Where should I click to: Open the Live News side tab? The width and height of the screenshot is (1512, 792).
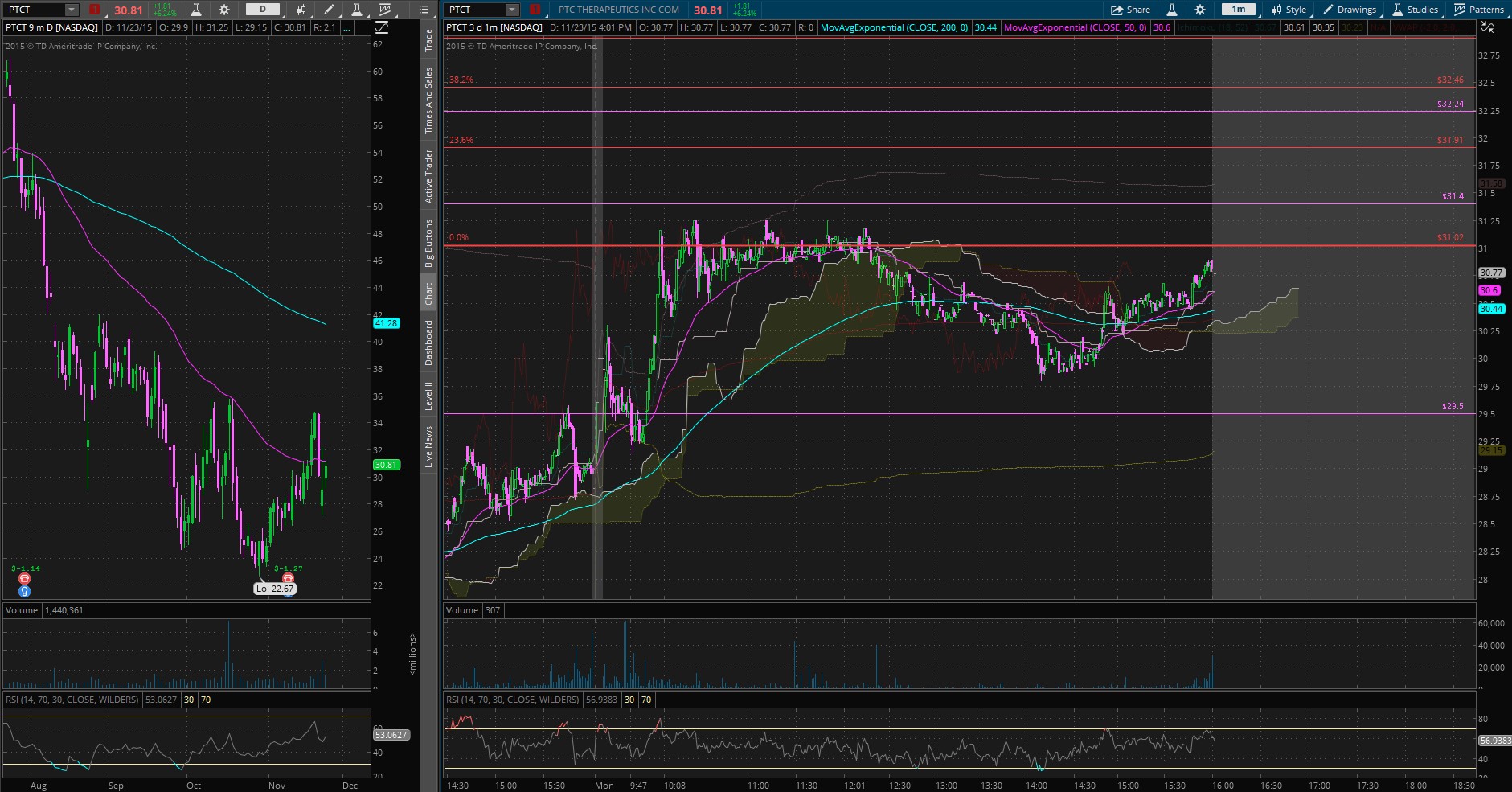coord(428,447)
